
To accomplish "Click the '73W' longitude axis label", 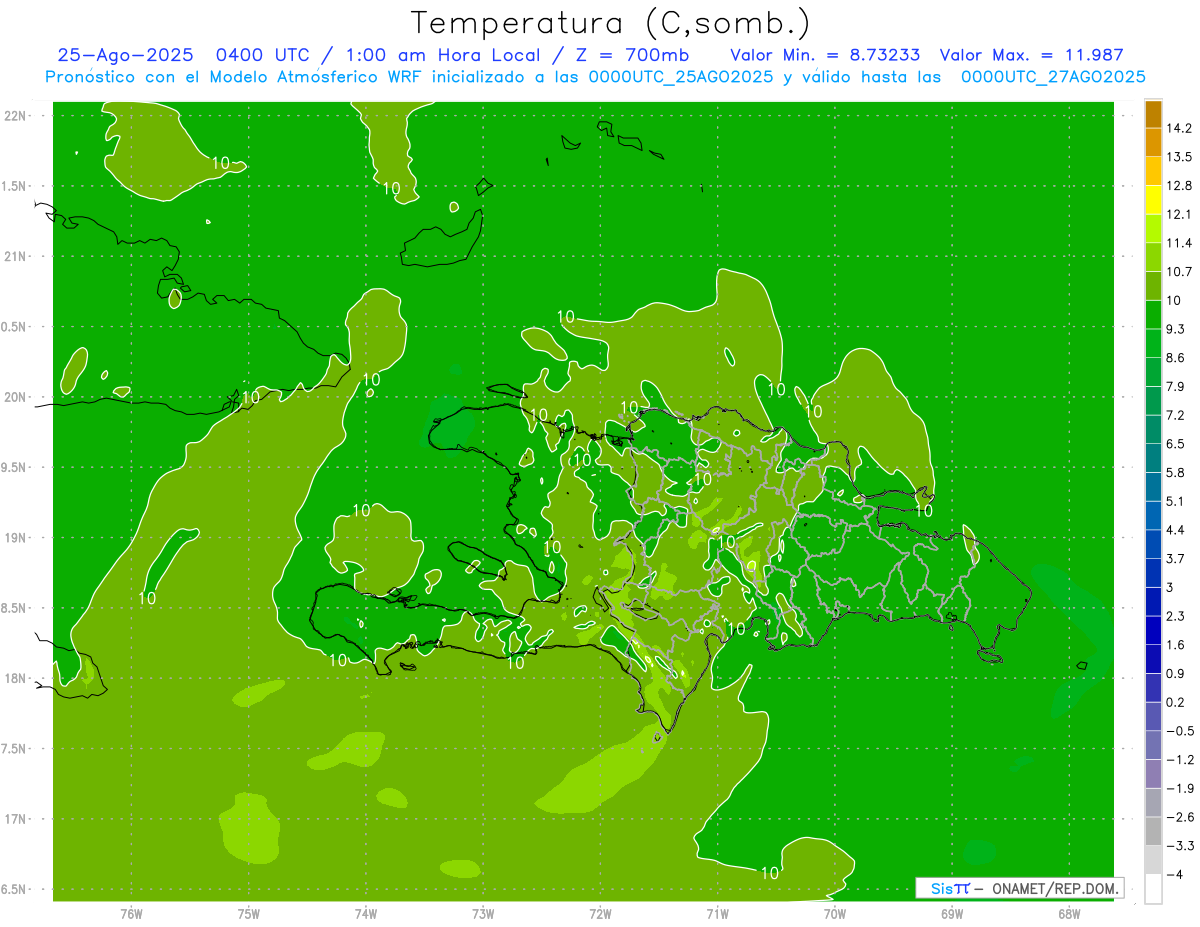I will [x=483, y=913].
